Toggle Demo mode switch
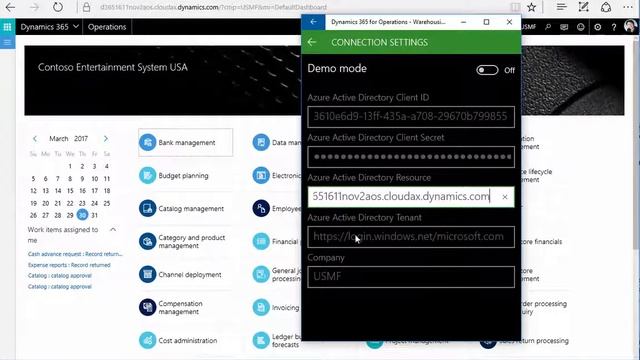The image size is (640, 360). click(x=487, y=70)
